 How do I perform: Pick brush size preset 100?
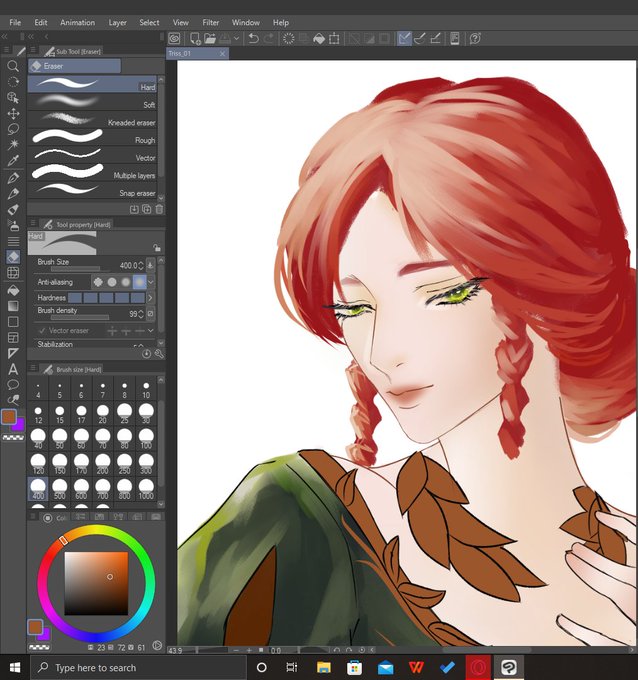146,438
